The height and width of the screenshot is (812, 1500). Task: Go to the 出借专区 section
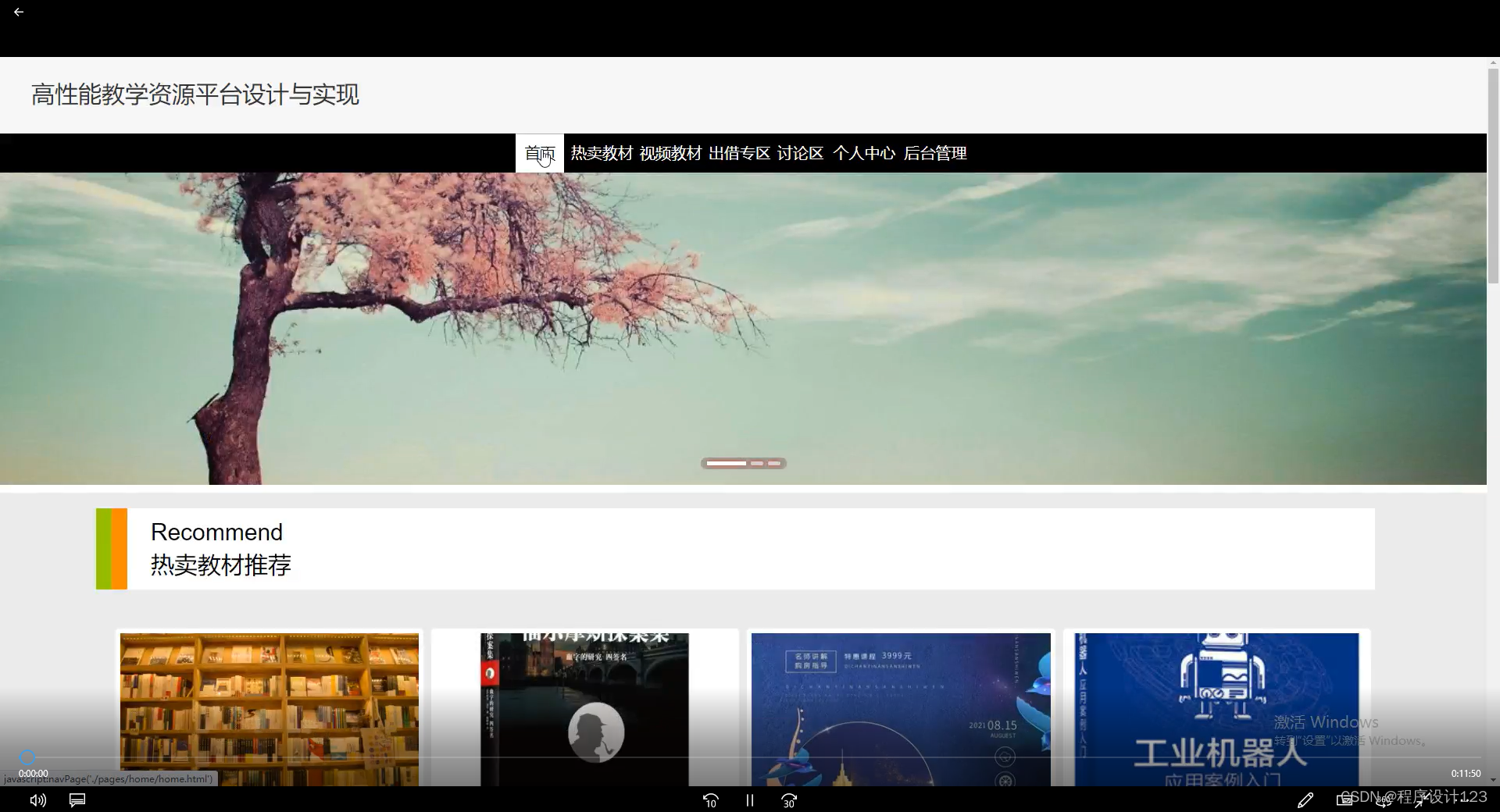click(x=739, y=153)
